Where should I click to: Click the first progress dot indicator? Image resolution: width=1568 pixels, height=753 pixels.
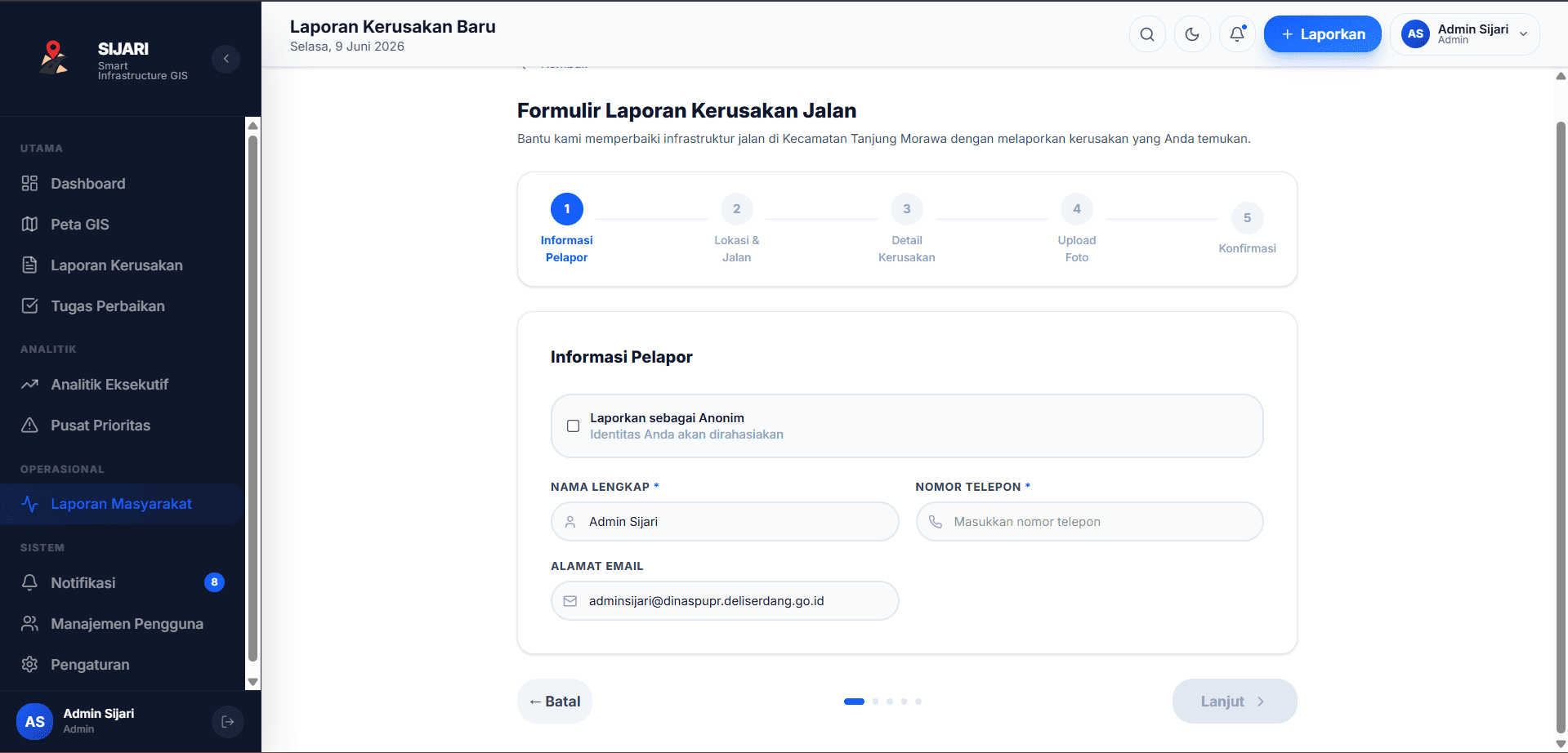tap(854, 702)
